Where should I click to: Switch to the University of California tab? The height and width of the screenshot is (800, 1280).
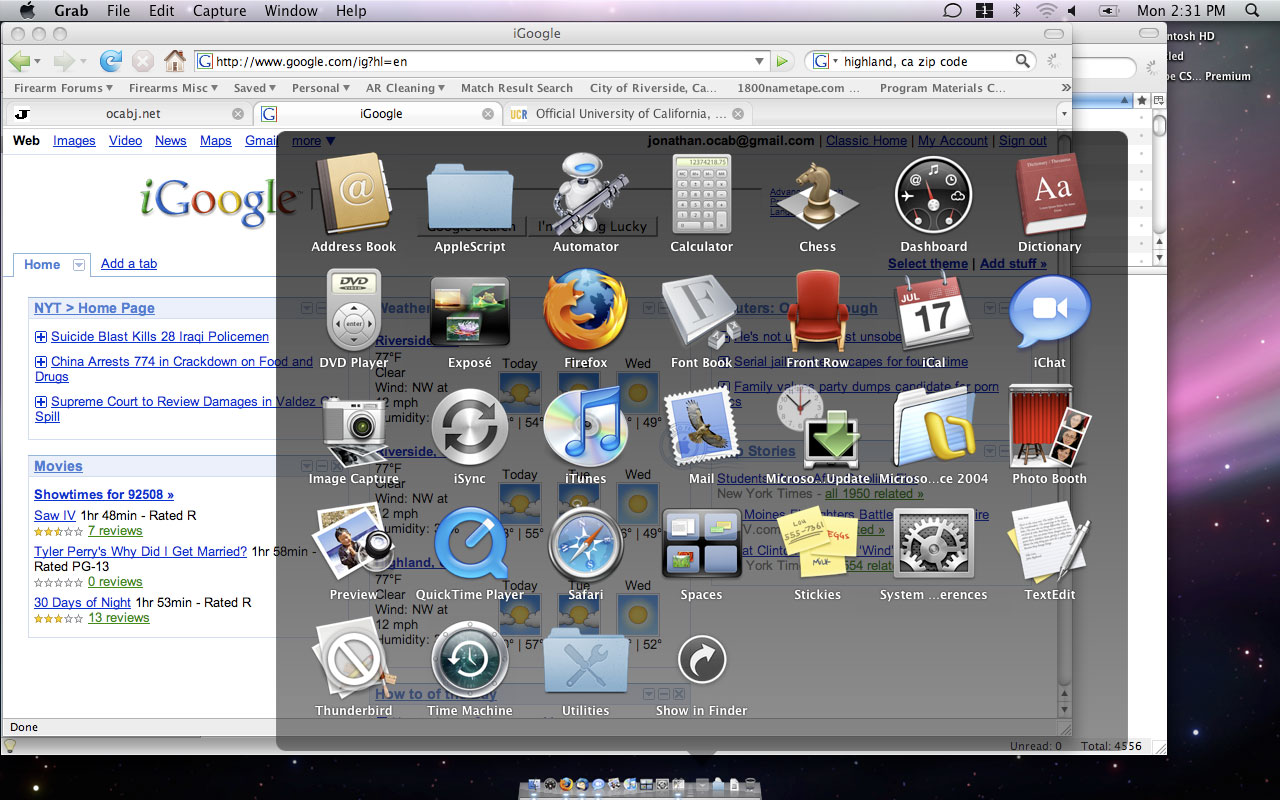coord(628,113)
